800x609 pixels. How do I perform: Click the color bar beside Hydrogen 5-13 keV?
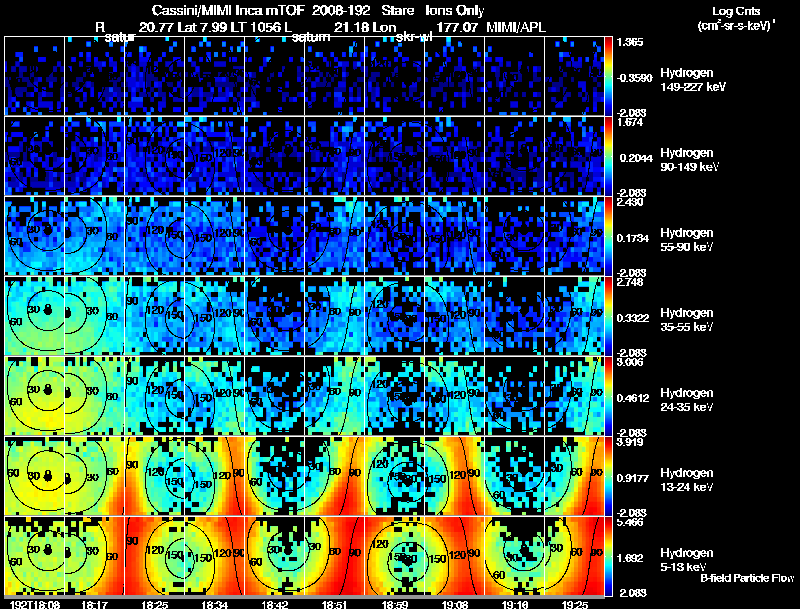click(x=608, y=556)
